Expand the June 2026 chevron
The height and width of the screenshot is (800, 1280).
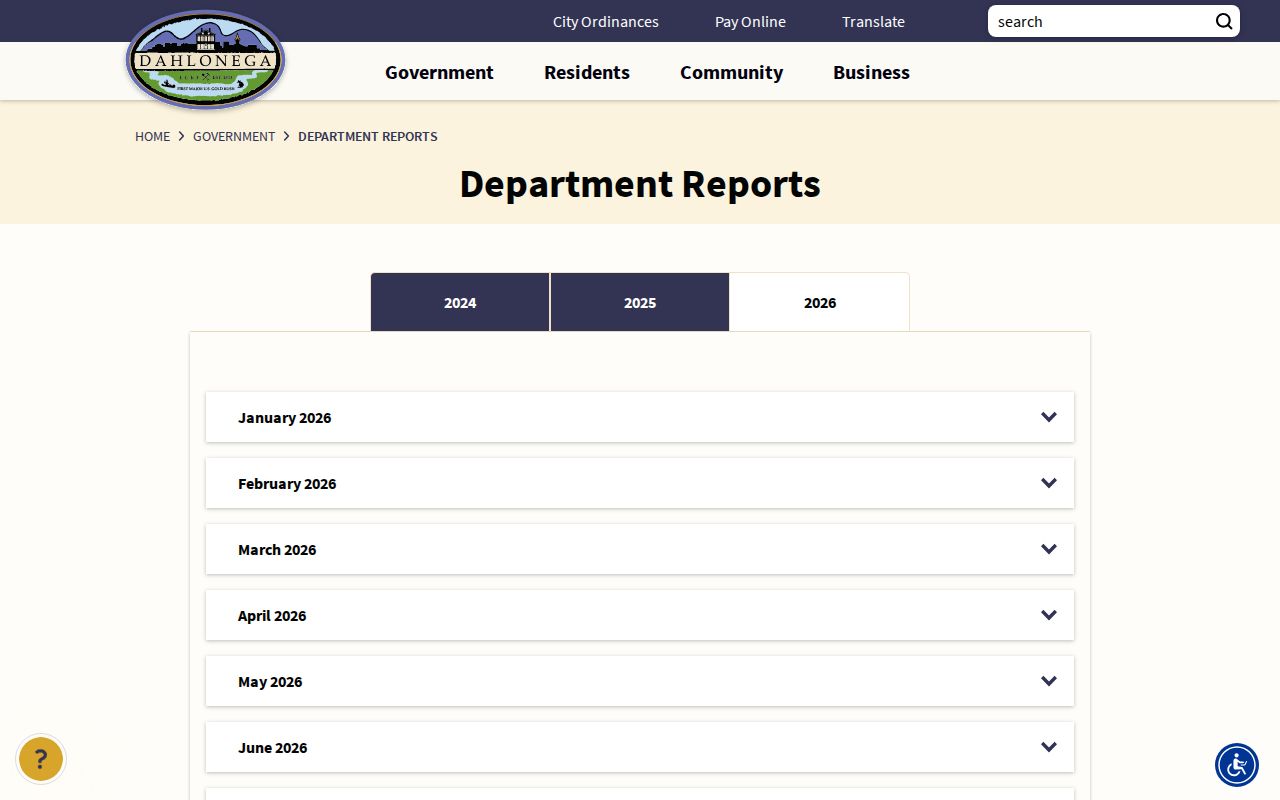pos(1049,747)
